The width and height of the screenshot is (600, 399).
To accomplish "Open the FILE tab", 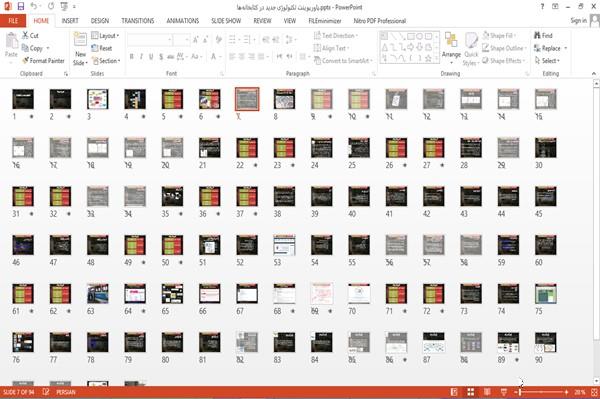I will [13, 21].
